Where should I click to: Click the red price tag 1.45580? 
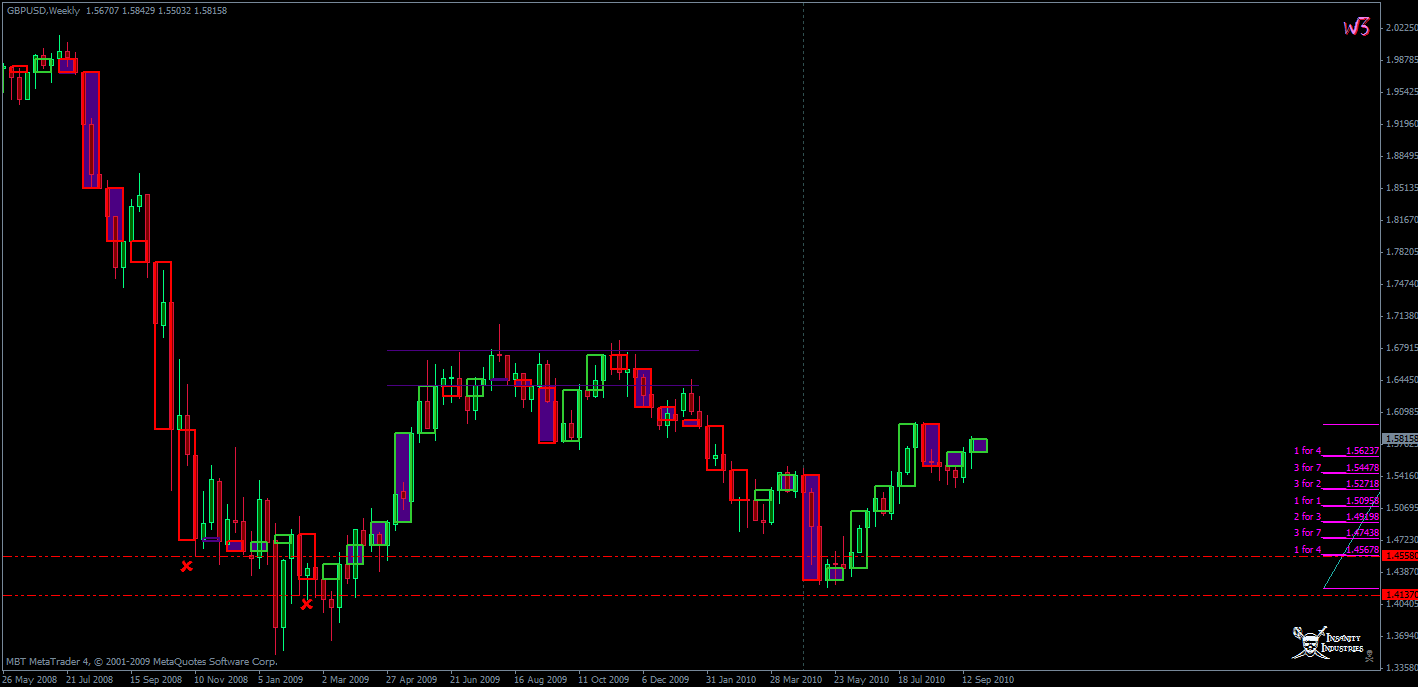click(1400, 555)
